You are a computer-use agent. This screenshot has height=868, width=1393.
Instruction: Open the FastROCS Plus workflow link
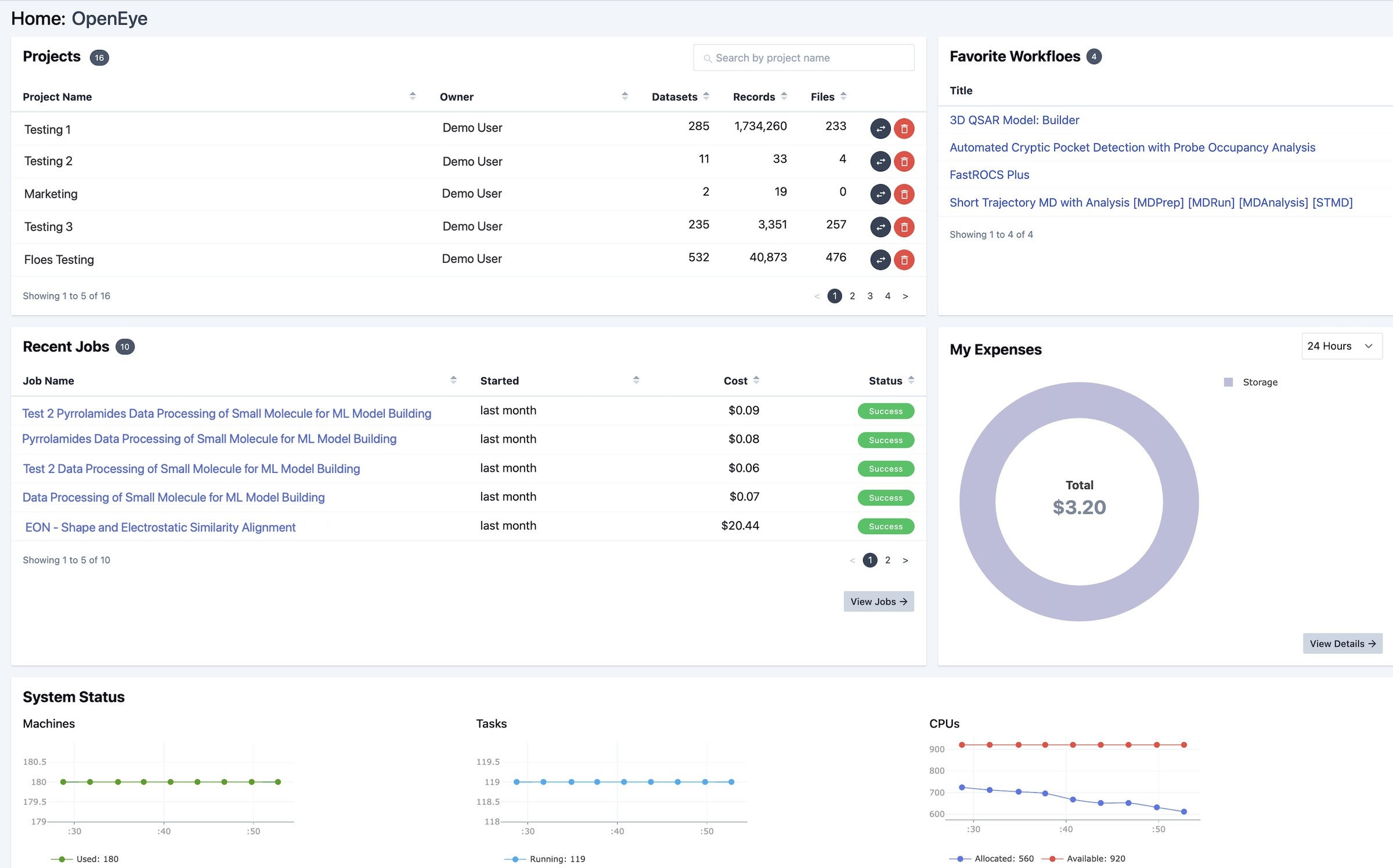click(989, 175)
